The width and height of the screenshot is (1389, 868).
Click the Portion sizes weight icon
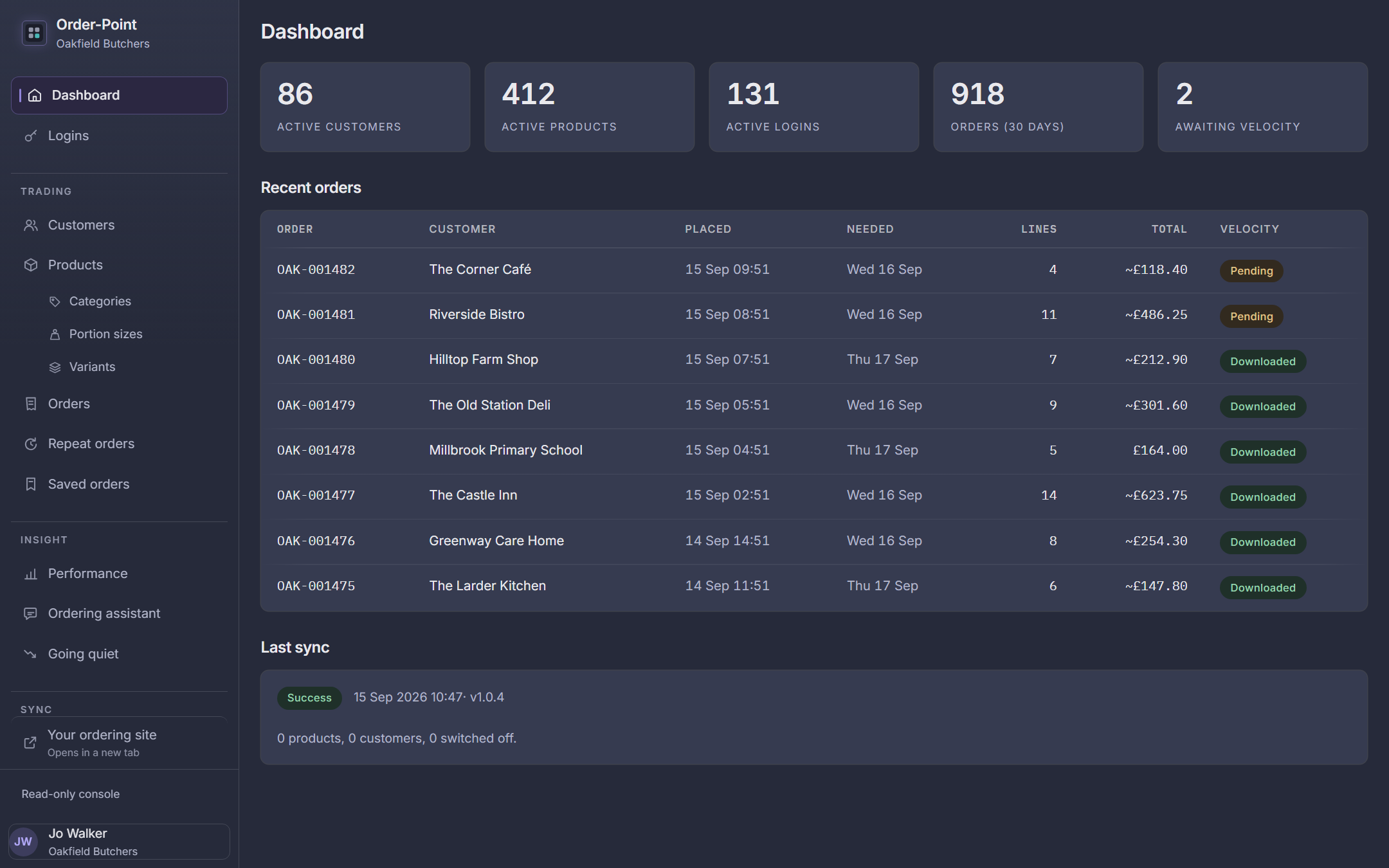[55, 334]
